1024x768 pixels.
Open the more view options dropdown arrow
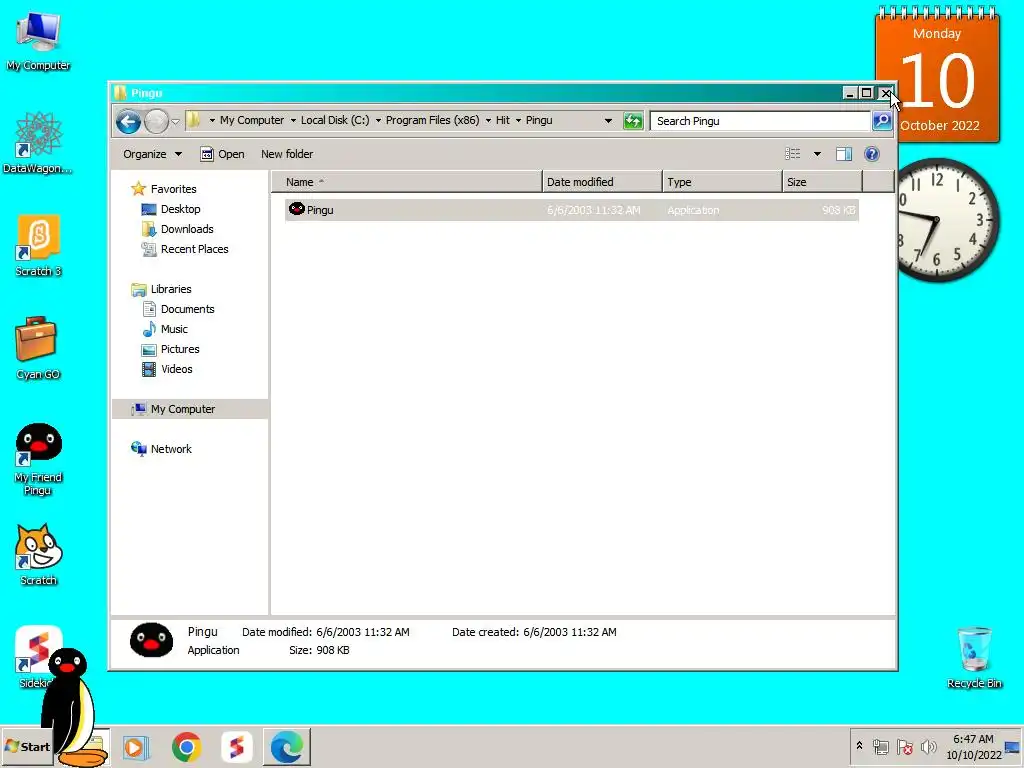tap(817, 154)
